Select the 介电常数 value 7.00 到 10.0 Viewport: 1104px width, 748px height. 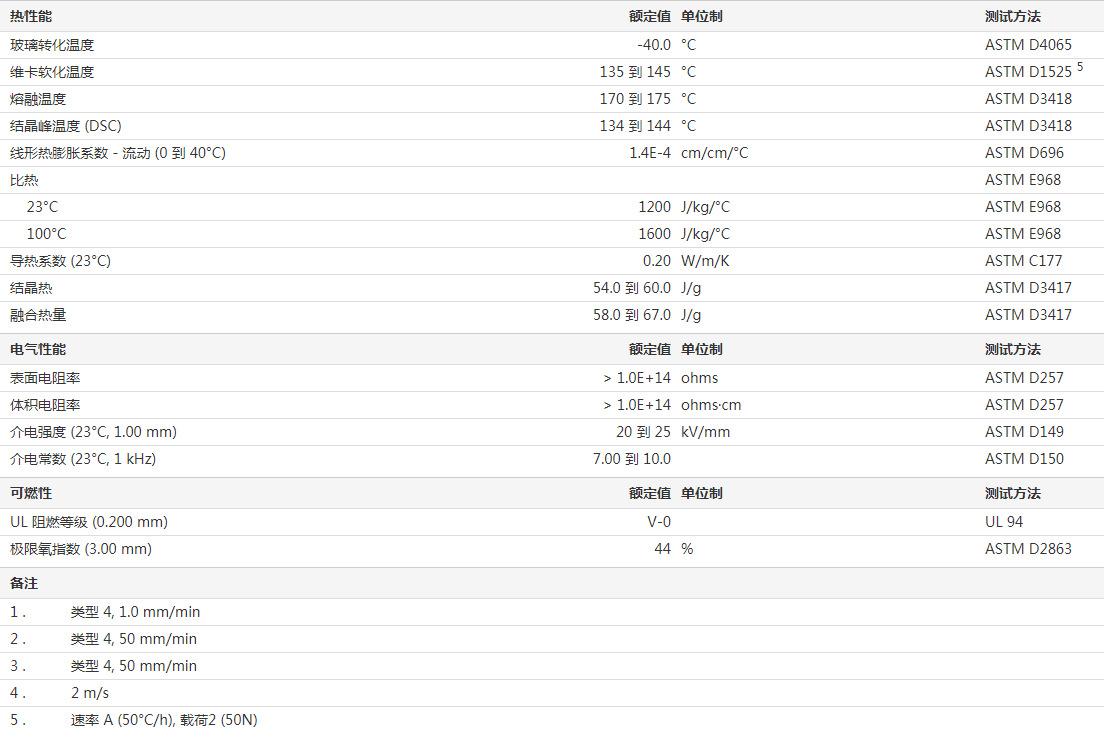coord(632,459)
